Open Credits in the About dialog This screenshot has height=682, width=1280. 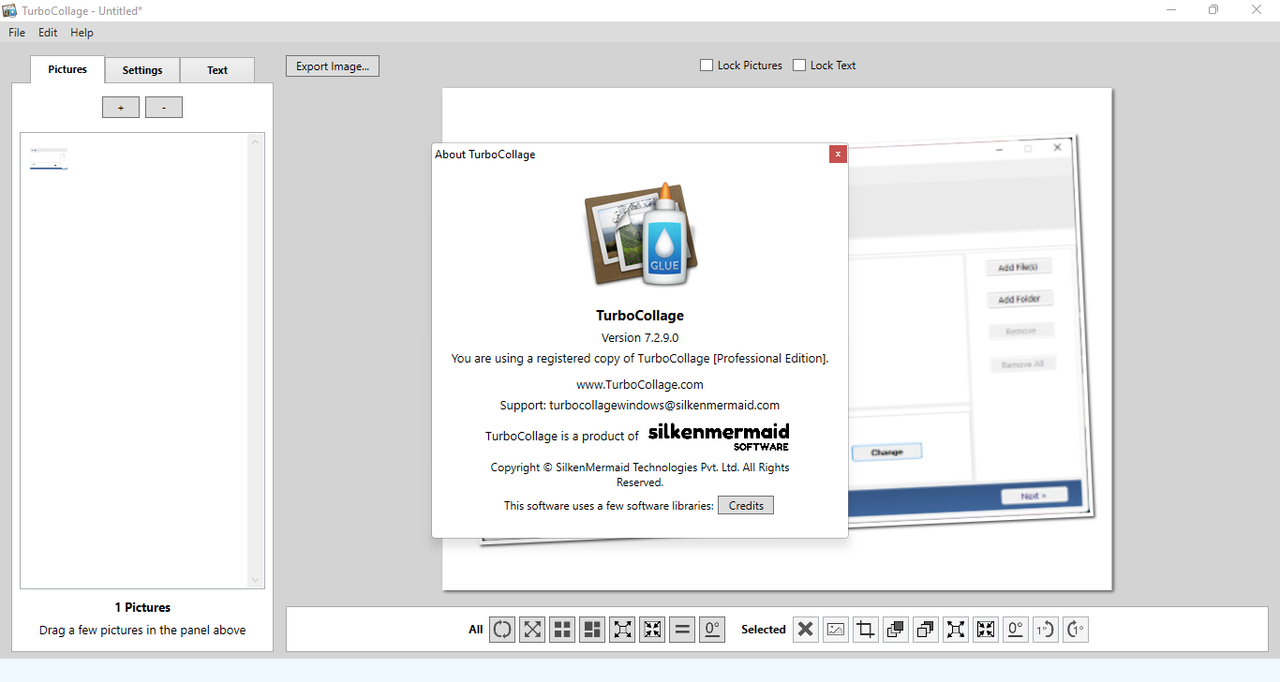pyautogui.click(x=746, y=506)
